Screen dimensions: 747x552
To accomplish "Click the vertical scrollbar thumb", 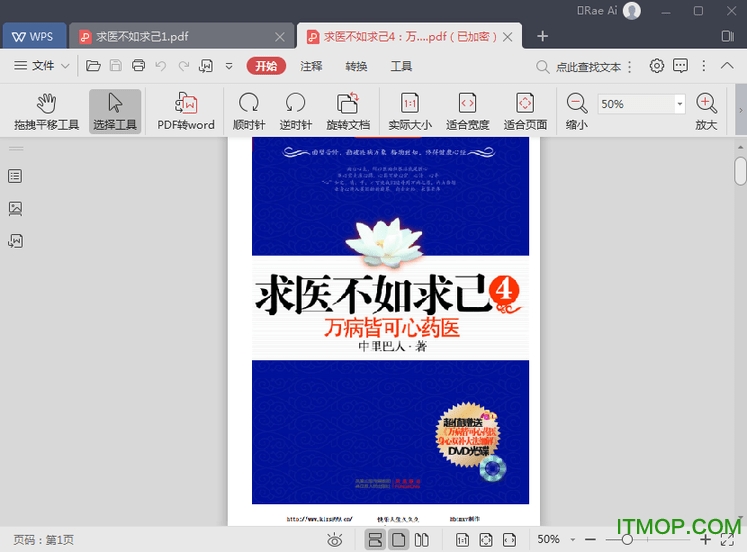I will (740, 171).
